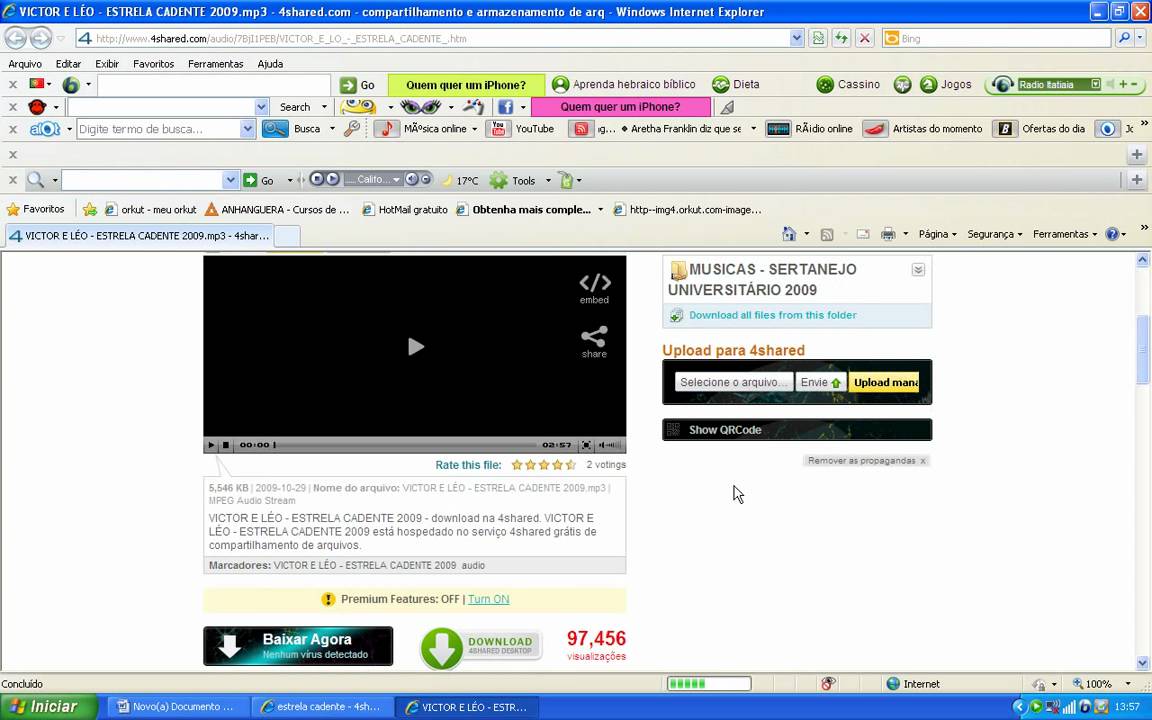Stop playback using the player stop button
Image resolution: width=1152 pixels, height=720 pixels.
click(226, 444)
